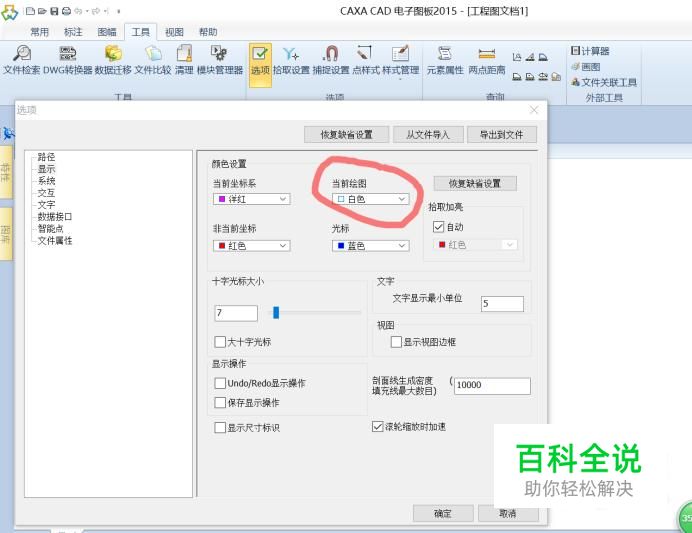This screenshot has height=533, width=692.
Task: Open the 文件关联工具 file association tool
Action: tap(604, 82)
